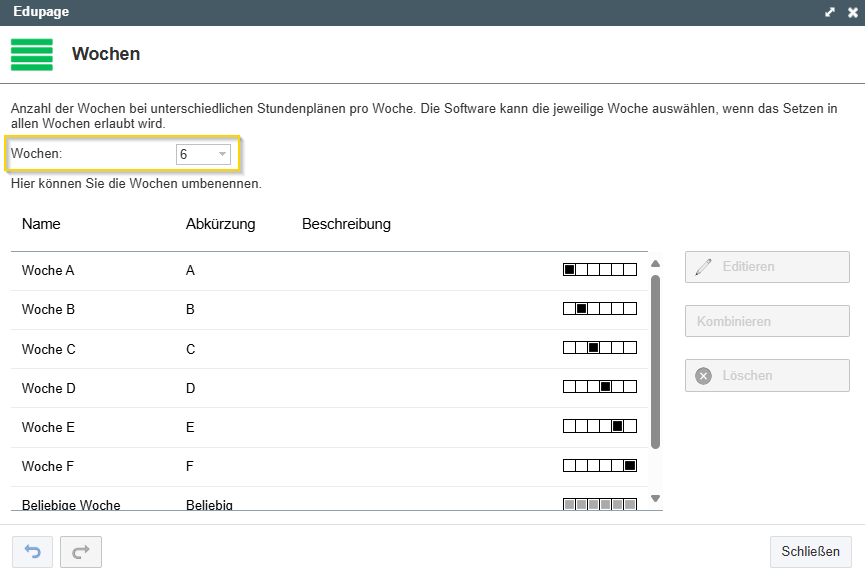Select the Woche C row
865x578 pixels.
(329, 349)
